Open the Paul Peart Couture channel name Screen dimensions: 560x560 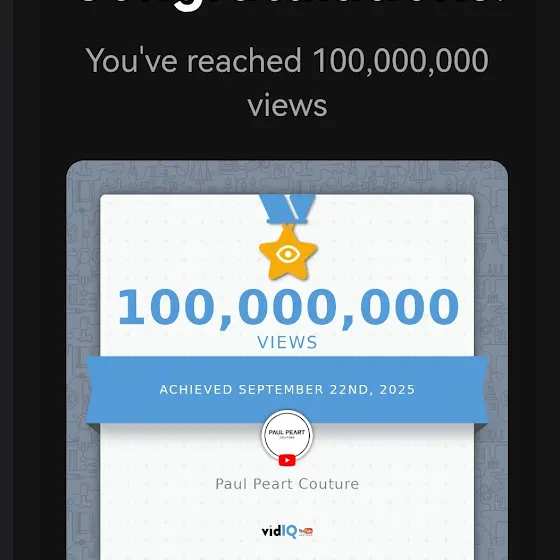point(287,484)
